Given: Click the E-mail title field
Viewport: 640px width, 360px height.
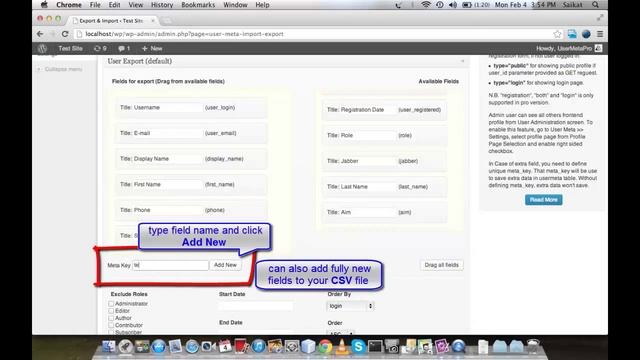Looking at the screenshot, I should [x=167, y=133].
